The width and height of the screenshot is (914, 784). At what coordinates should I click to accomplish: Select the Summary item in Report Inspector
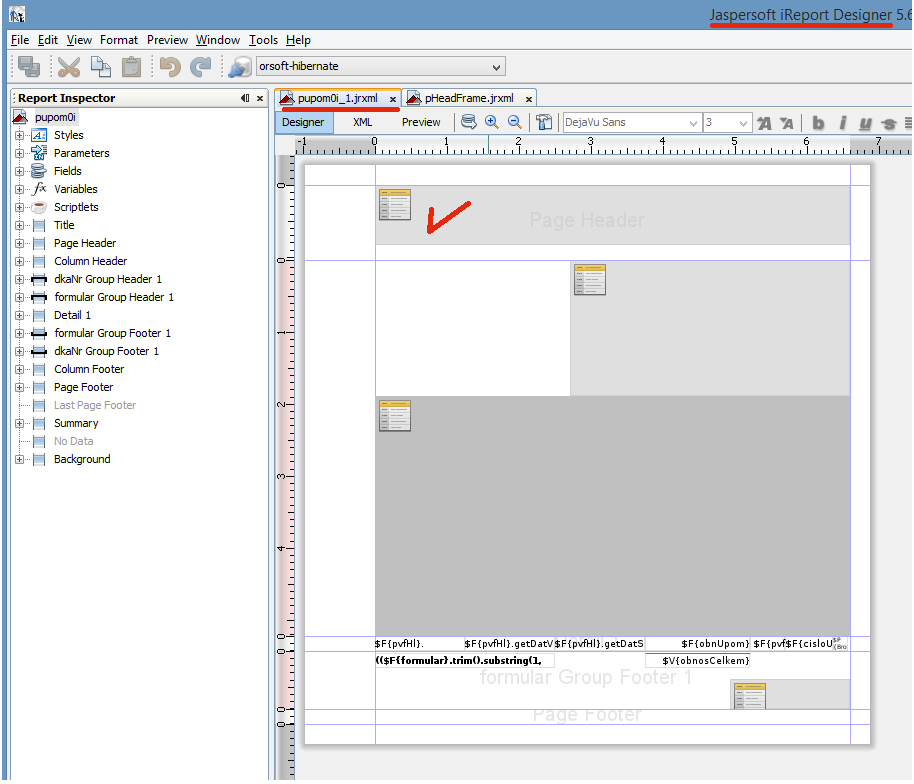point(75,423)
